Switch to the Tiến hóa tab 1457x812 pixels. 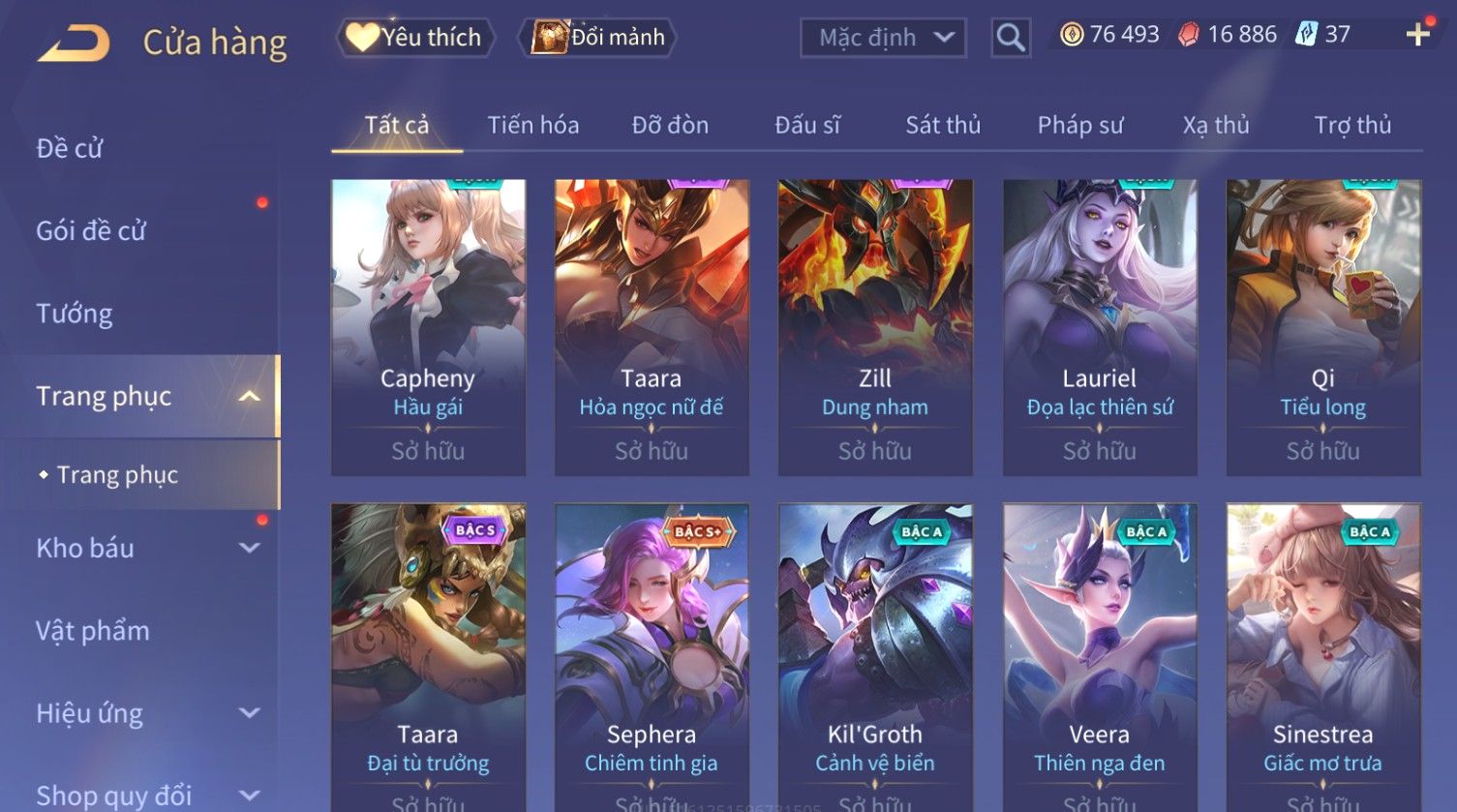tap(533, 125)
